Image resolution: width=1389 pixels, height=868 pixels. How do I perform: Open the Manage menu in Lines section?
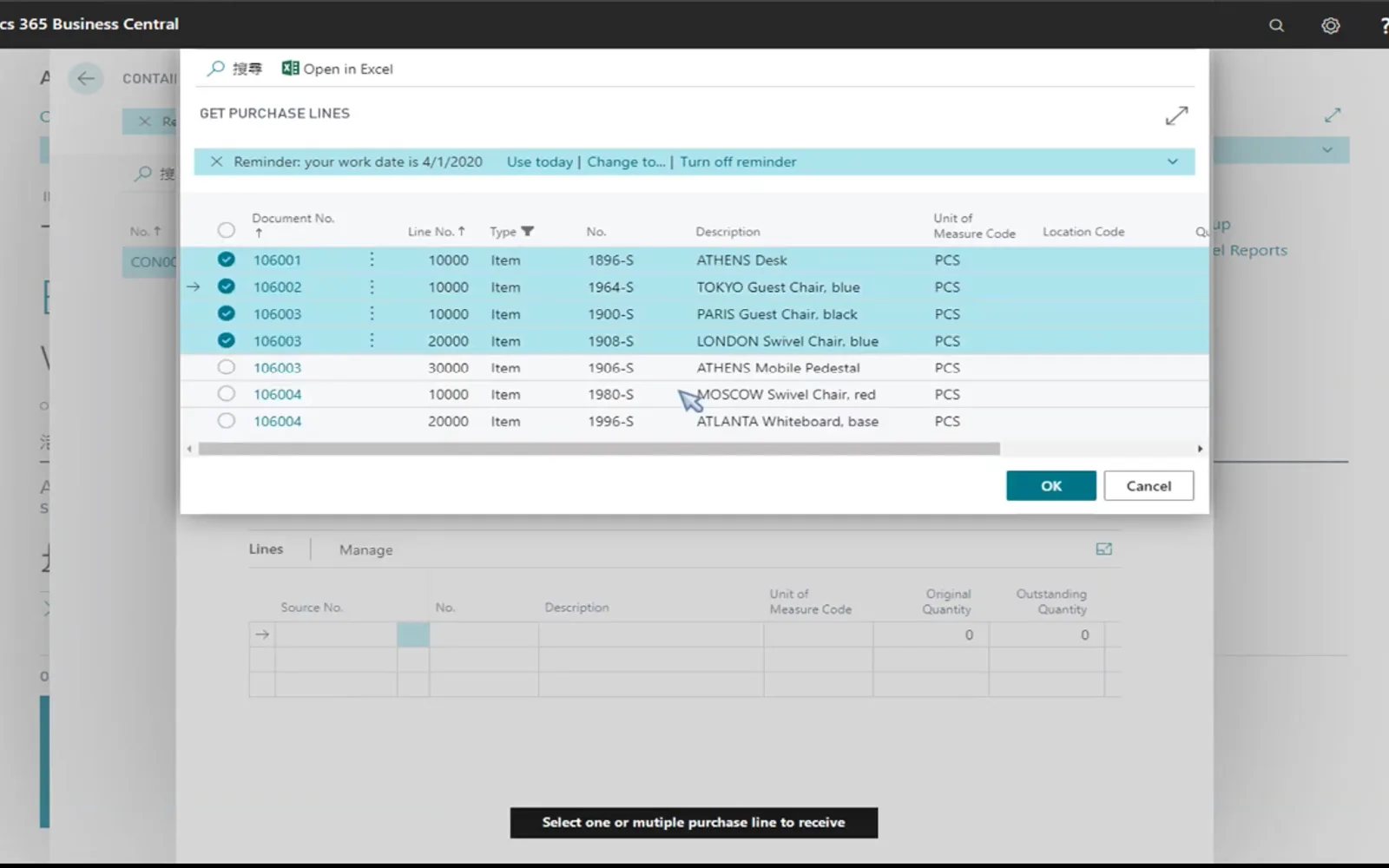click(x=365, y=549)
